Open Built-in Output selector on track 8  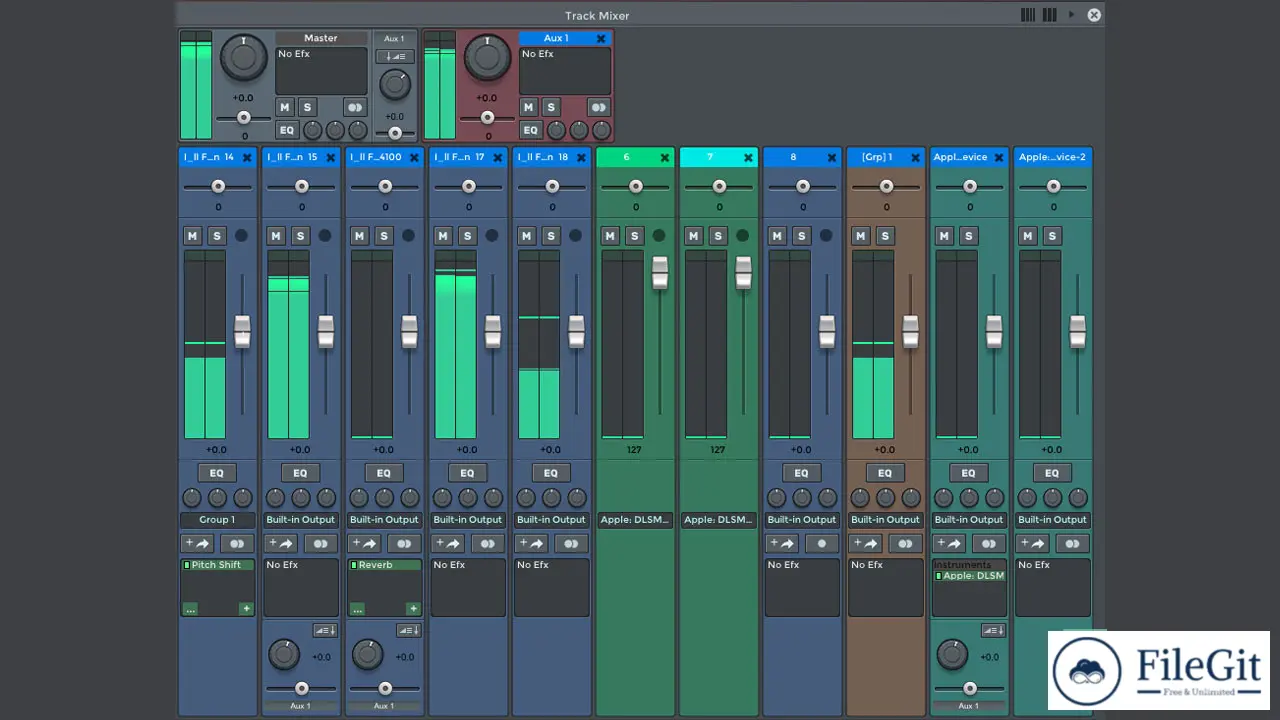click(x=802, y=520)
